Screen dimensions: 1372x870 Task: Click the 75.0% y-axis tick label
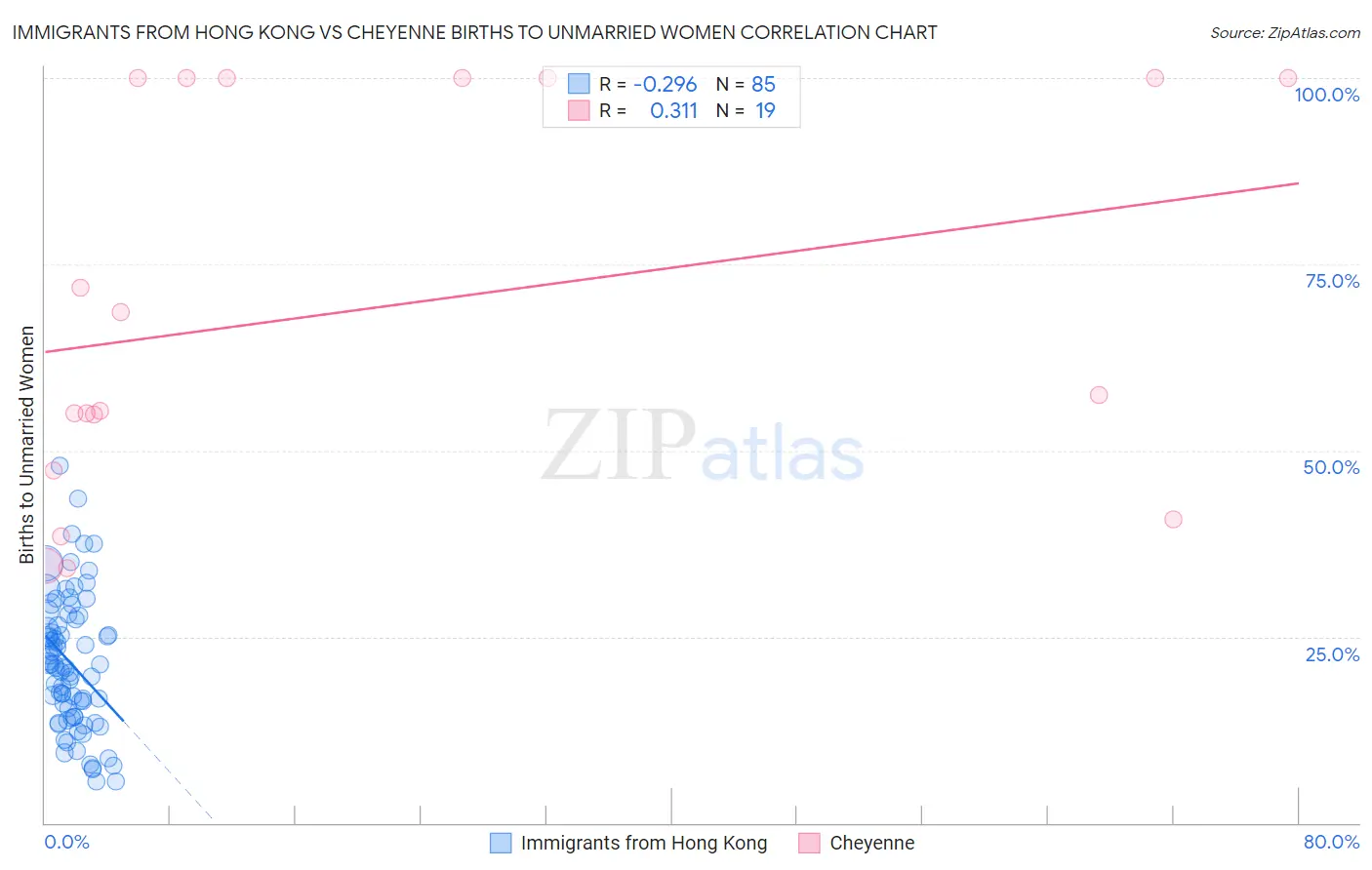pyautogui.click(x=1332, y=281)
